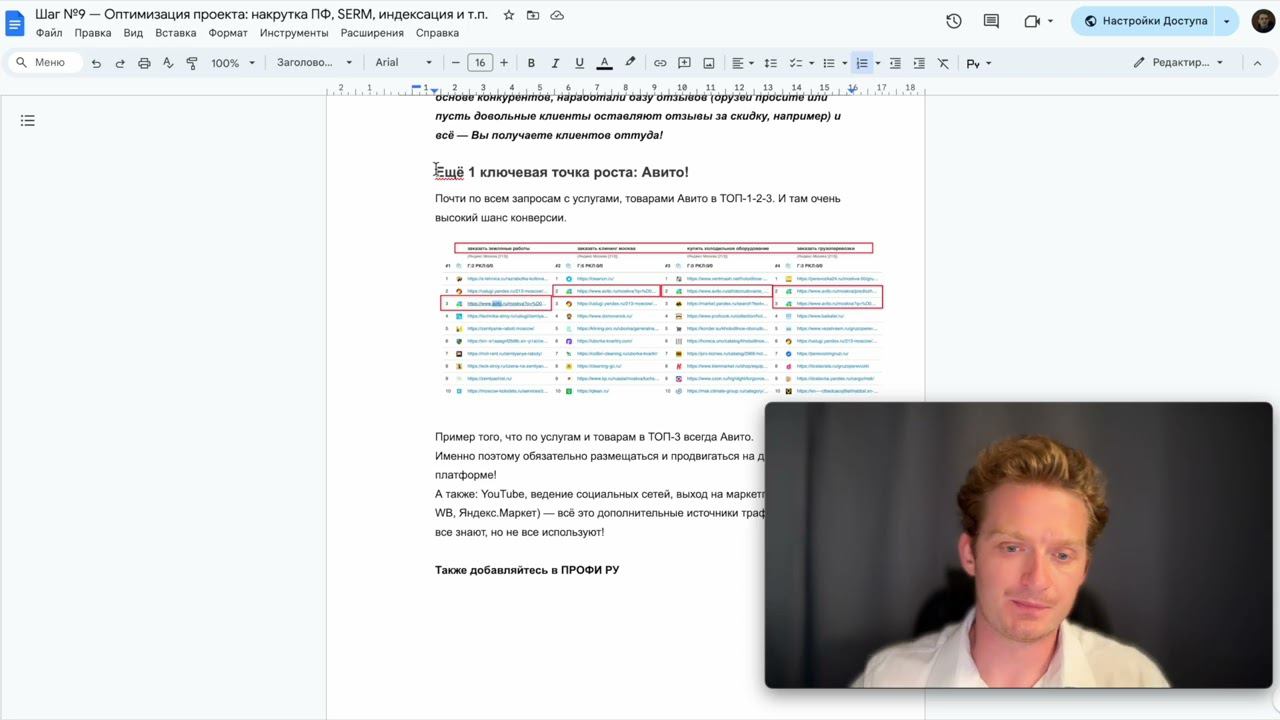Click the Insert image icon
This screenshot has width=1280, height=720.
(x=708, y=63)
